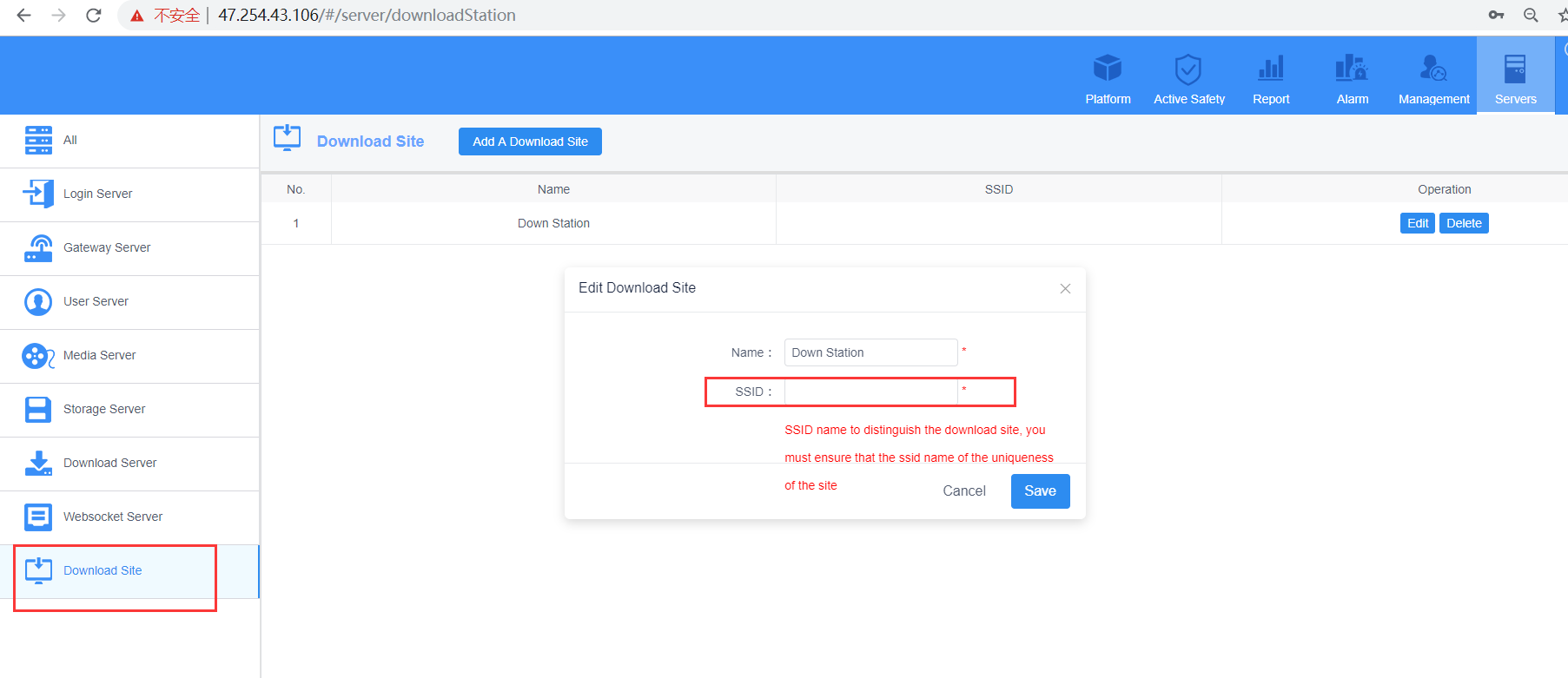The height and width of the screenshot is (678, 1568).
Task: Select Storage Server in sidebar
Action: pyautogui.click(x=130, y=410)
